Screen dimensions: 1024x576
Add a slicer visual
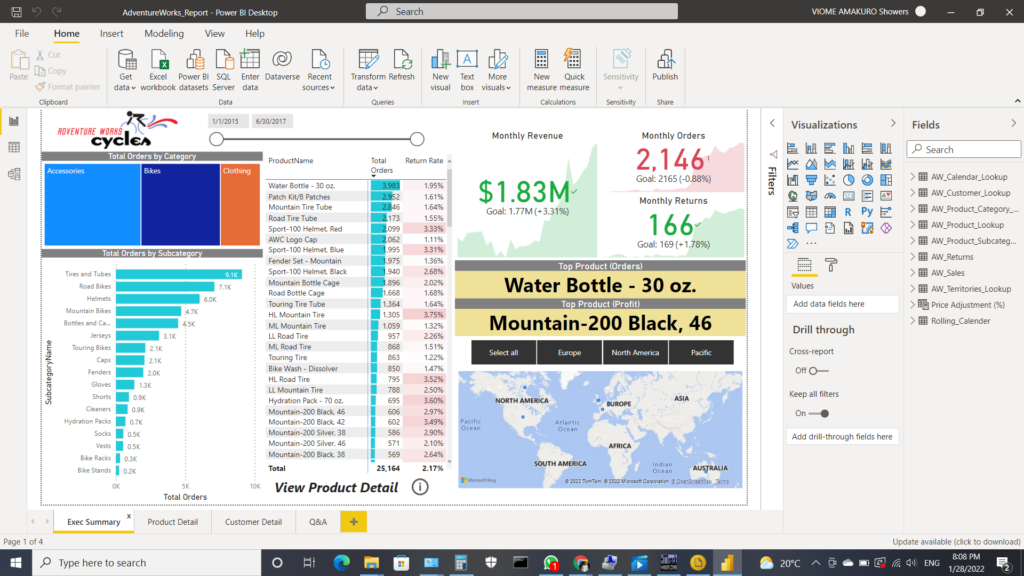click(792, 212)
